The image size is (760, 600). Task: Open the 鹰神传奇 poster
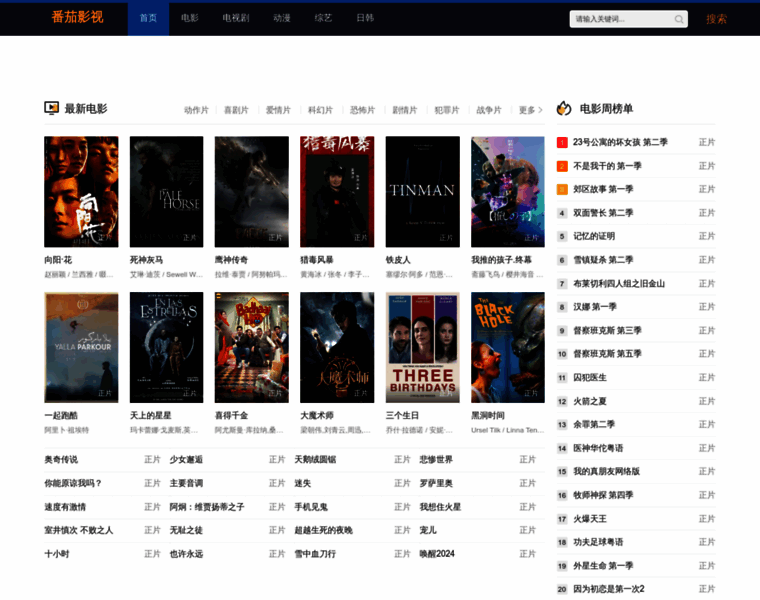click(x=252, y=192)
